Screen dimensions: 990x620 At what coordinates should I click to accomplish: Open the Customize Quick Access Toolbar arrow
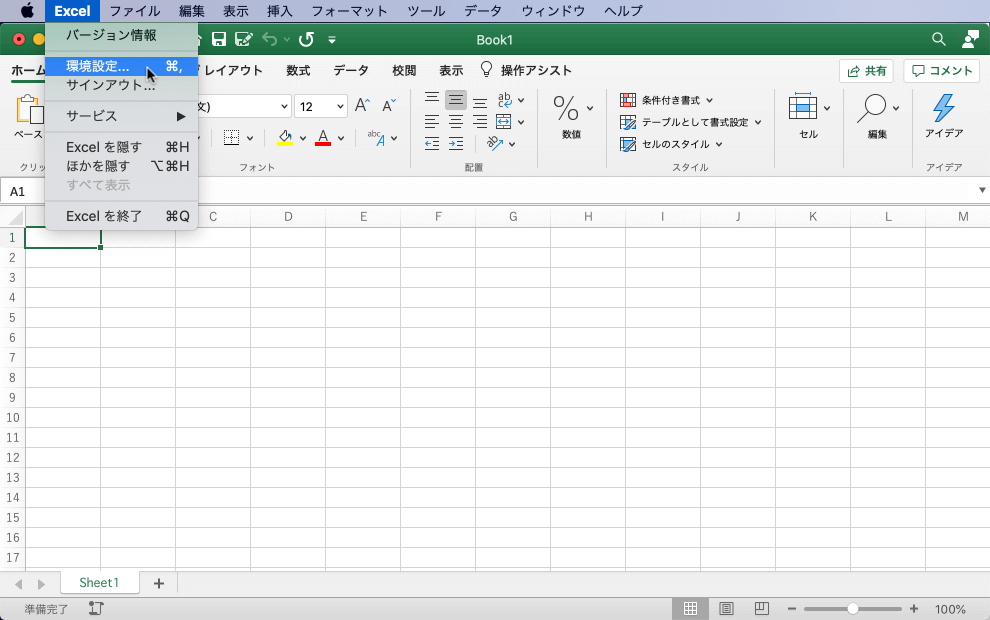pos(332,40)
